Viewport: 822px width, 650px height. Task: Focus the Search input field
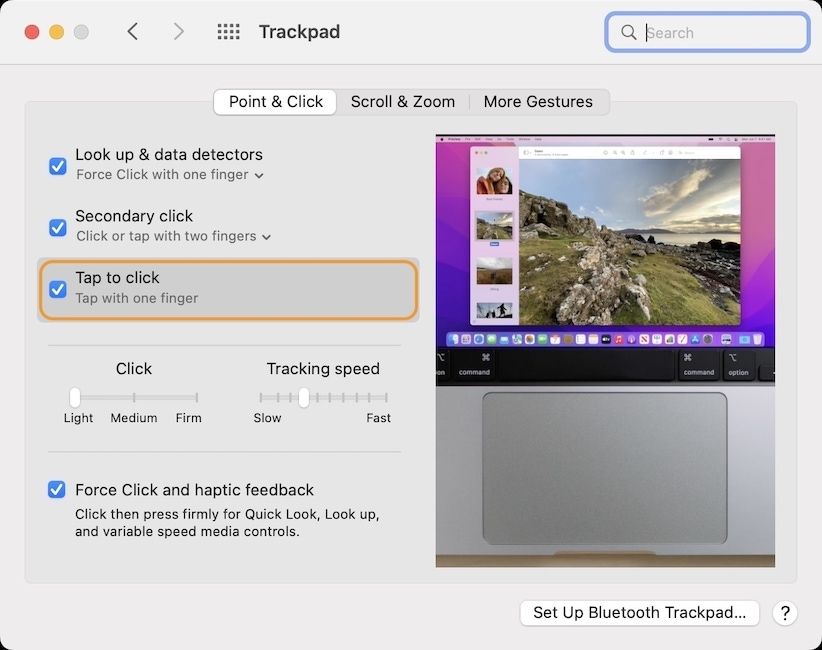tap(720, 32)
